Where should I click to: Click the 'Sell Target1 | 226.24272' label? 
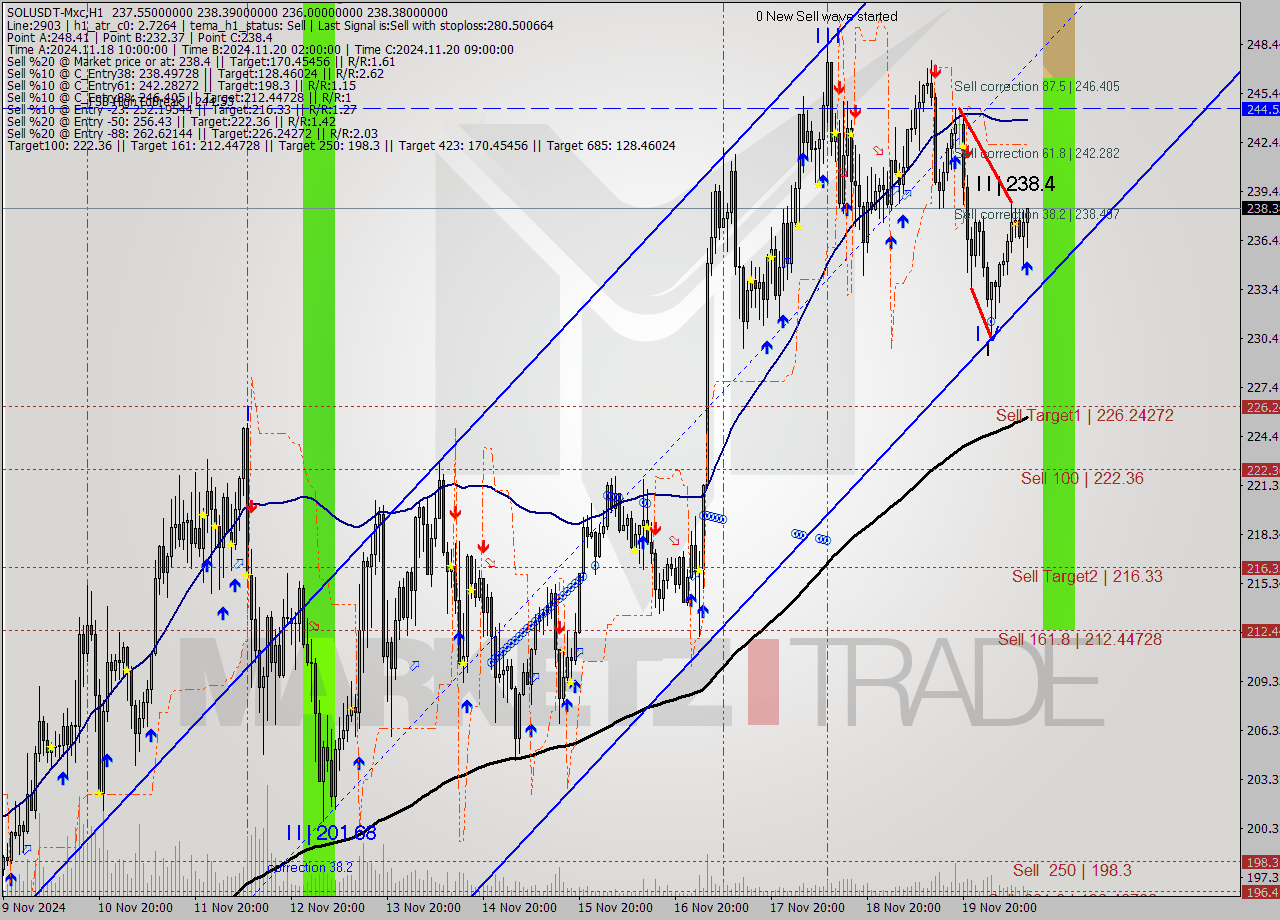(x=1085, y=415)
